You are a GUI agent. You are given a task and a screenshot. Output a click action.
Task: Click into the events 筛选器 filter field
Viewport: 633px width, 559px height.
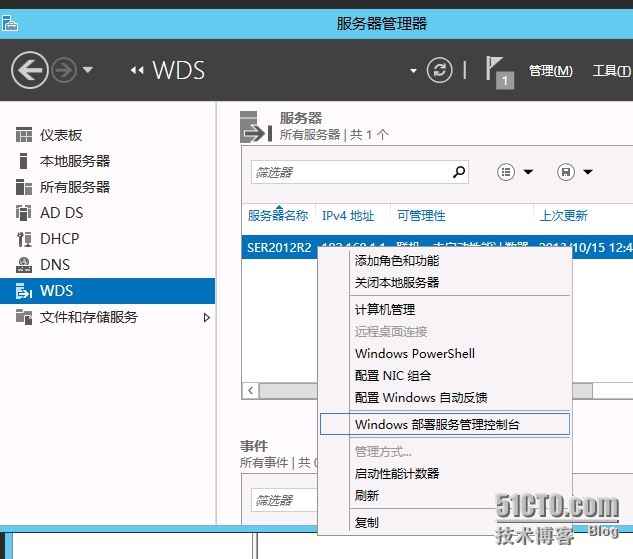pyautogui.click(x=284, y=500)
